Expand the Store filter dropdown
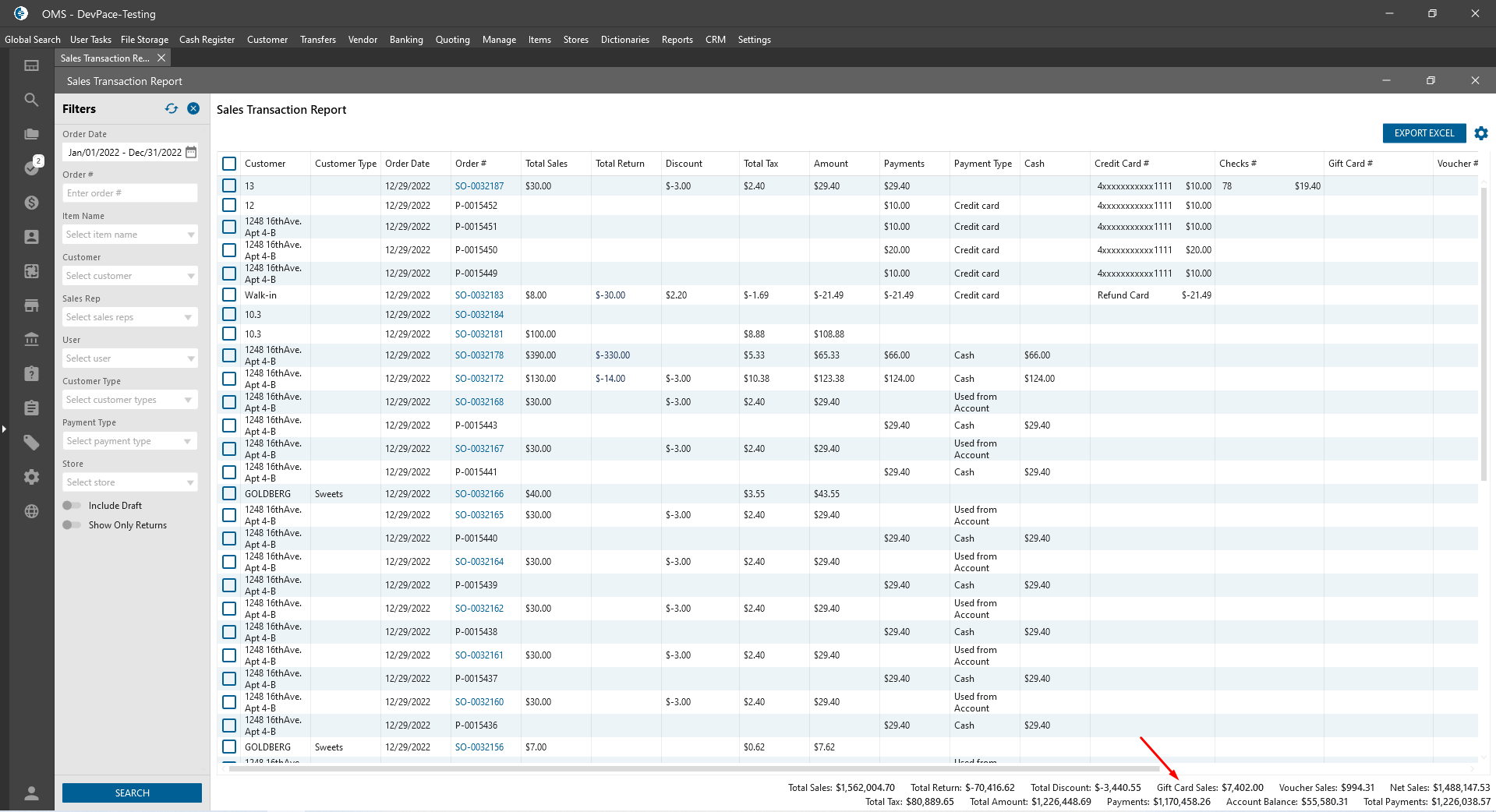The width and height of the screenshot is (1496, 812). tap(190, 482)
